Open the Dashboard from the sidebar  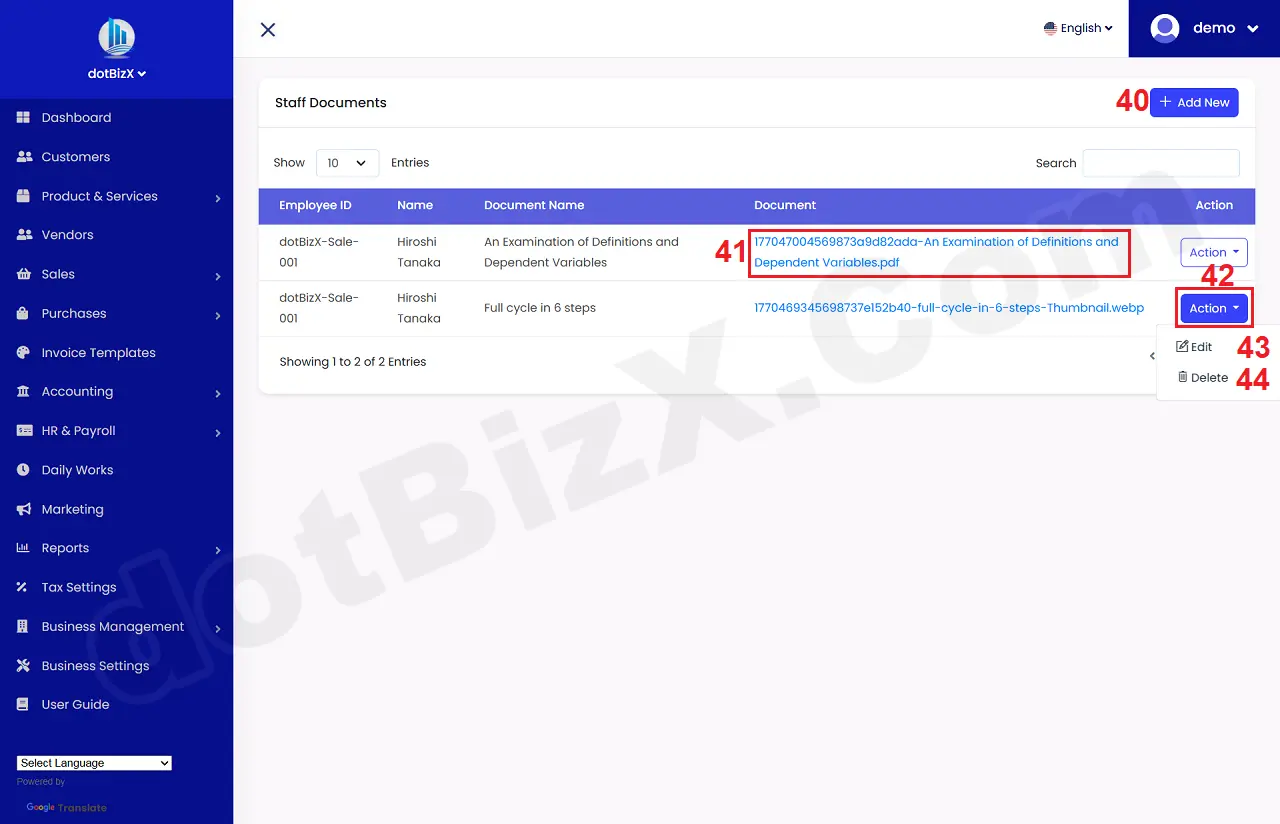click(x=22, y=117)
